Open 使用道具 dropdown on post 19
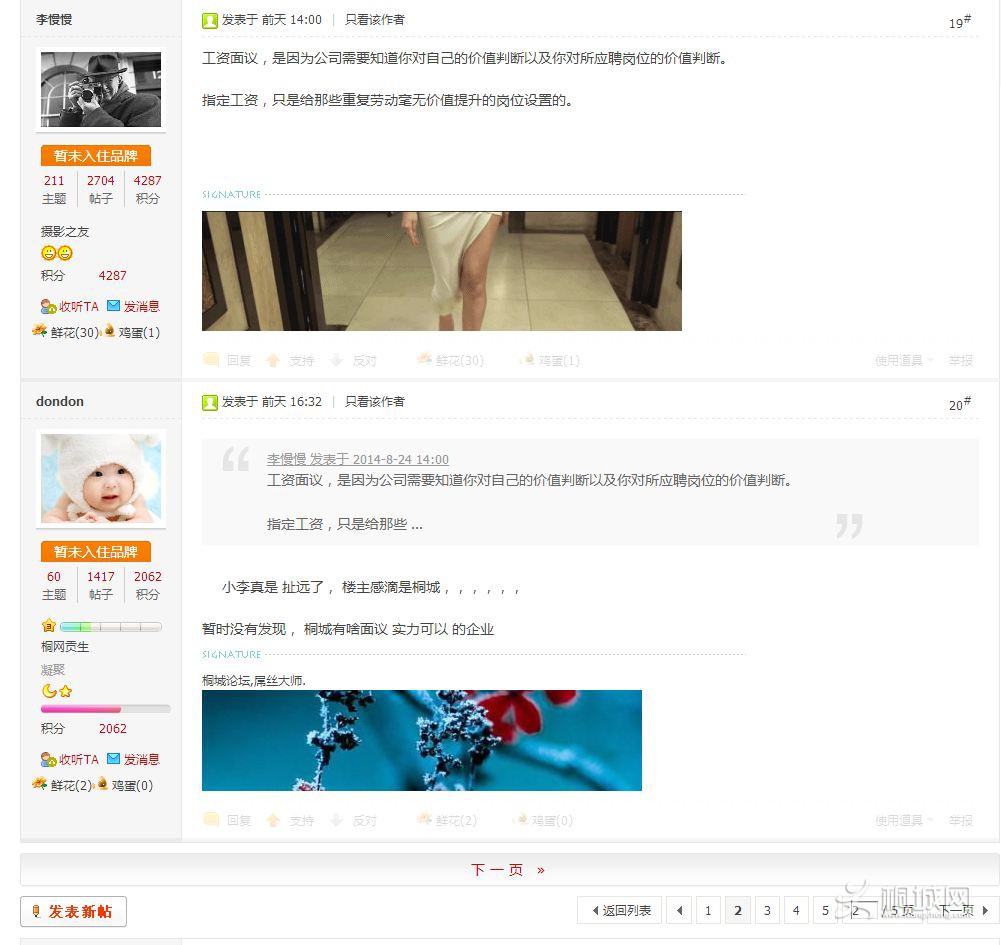Screen dimensions: 1001x945 (x=903, y=361)
